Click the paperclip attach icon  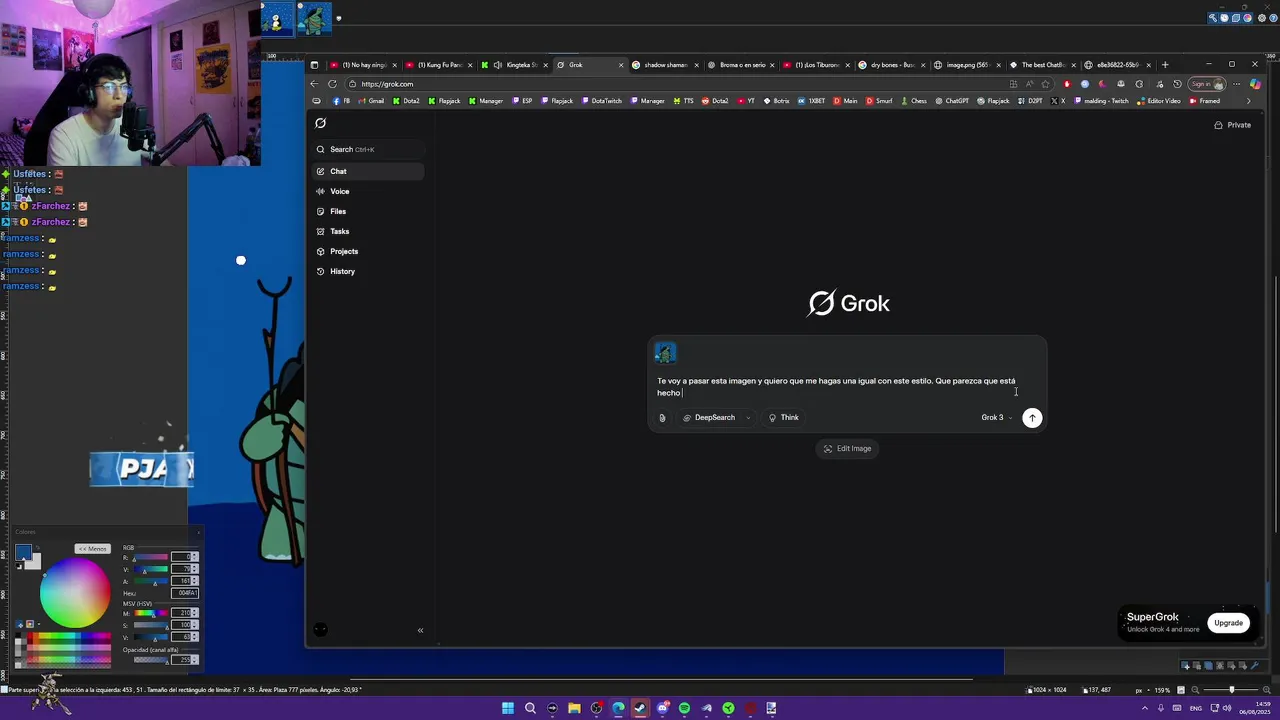[662, 418]
